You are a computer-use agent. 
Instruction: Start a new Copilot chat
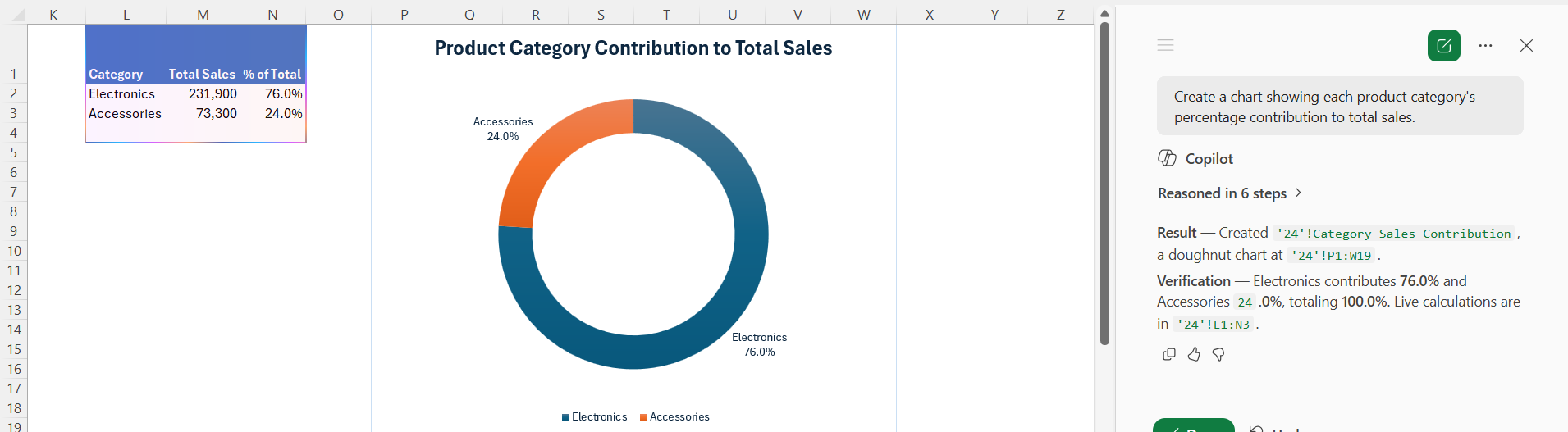click(x=1444, y=46)
